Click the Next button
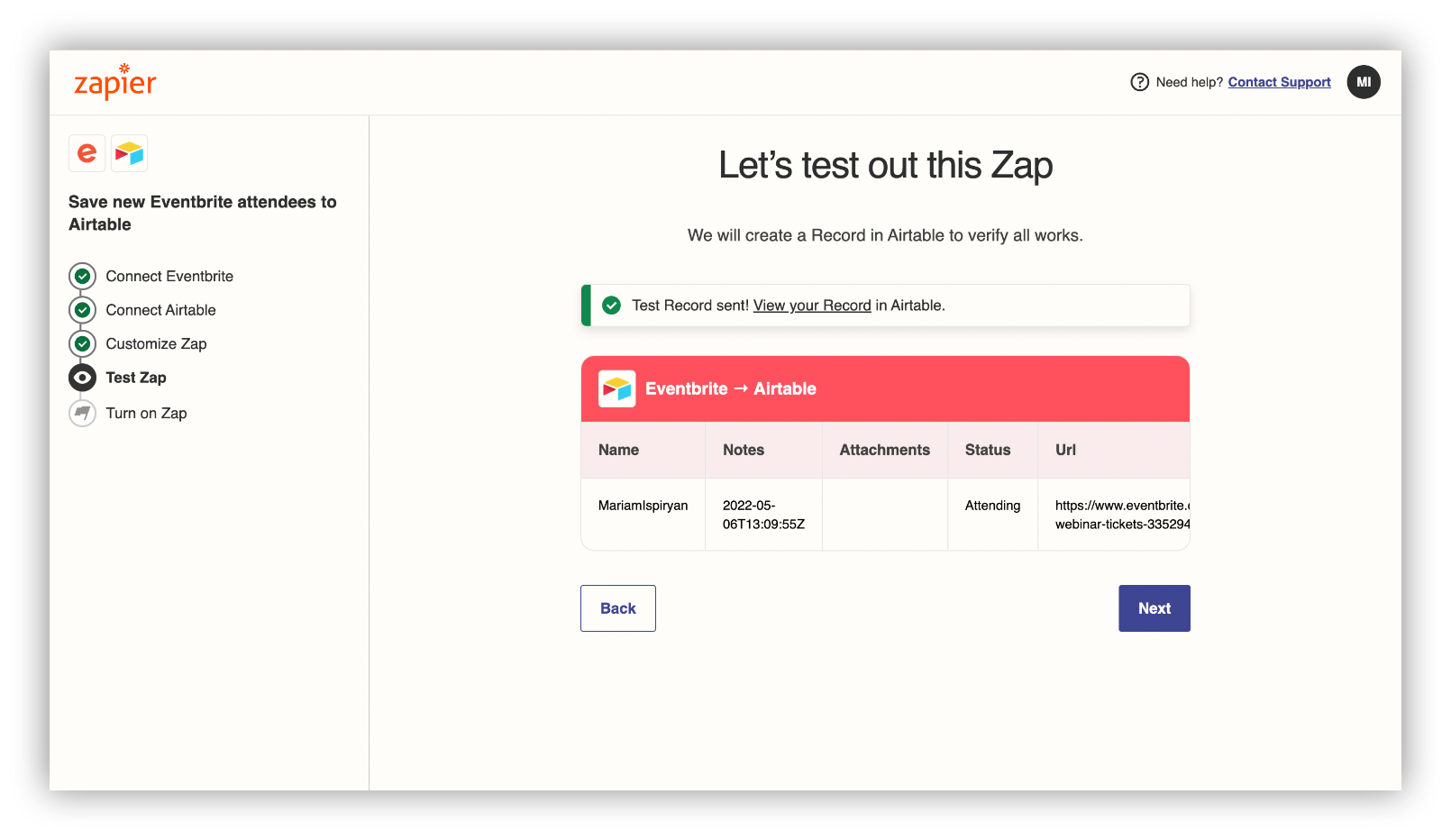1451x840 pixels. click(x=1154, y=608)
